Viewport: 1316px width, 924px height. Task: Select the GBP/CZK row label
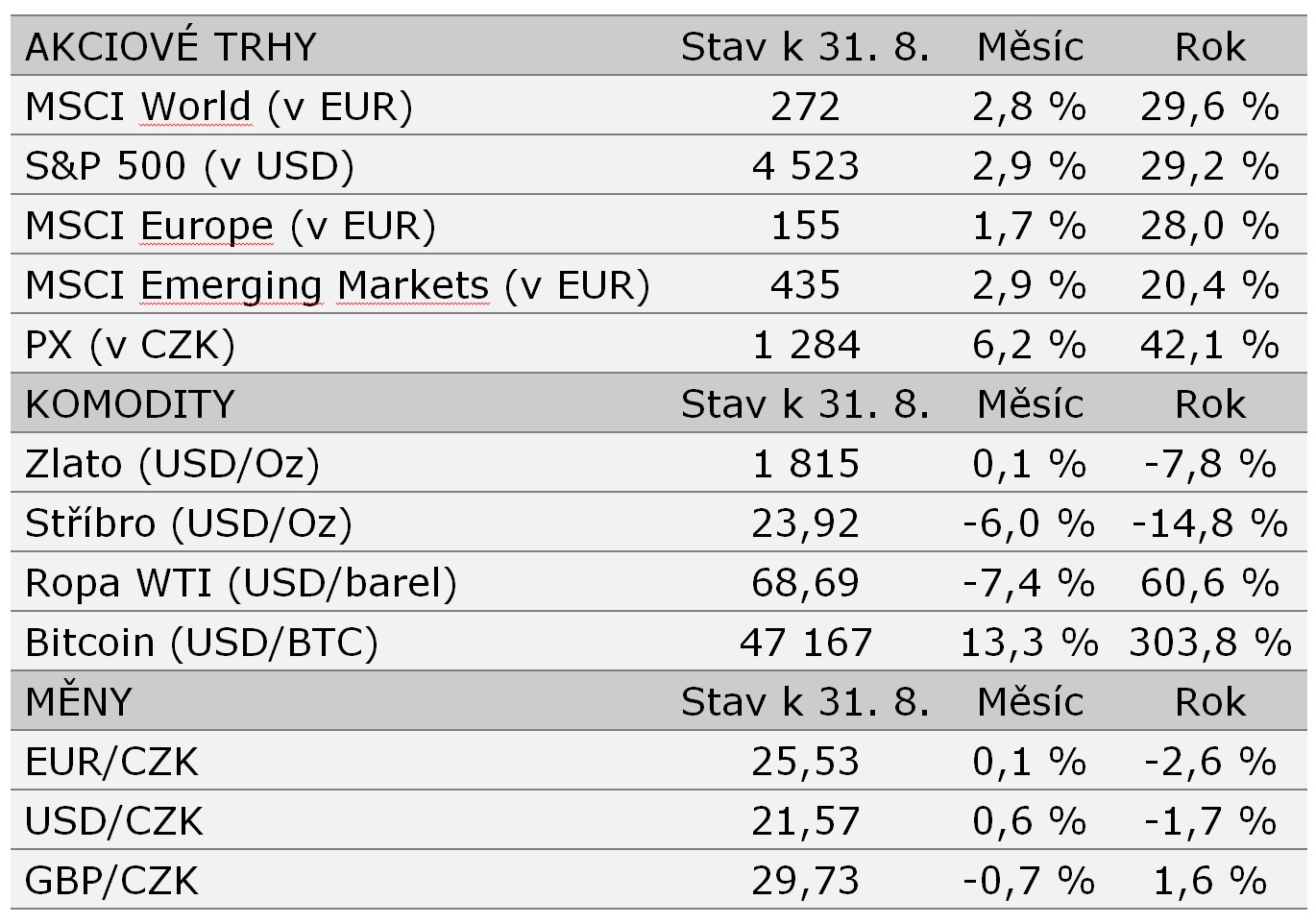click(112, 881)
